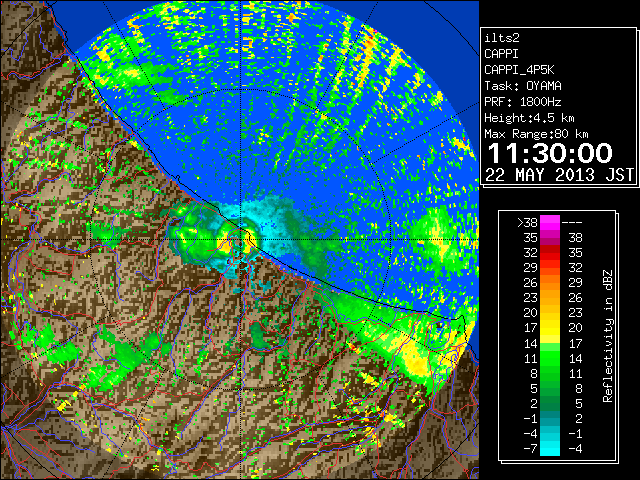640x480 pixels.
Task: Click the 'CAPPI_4P5K' text
Action: point(519,70)
